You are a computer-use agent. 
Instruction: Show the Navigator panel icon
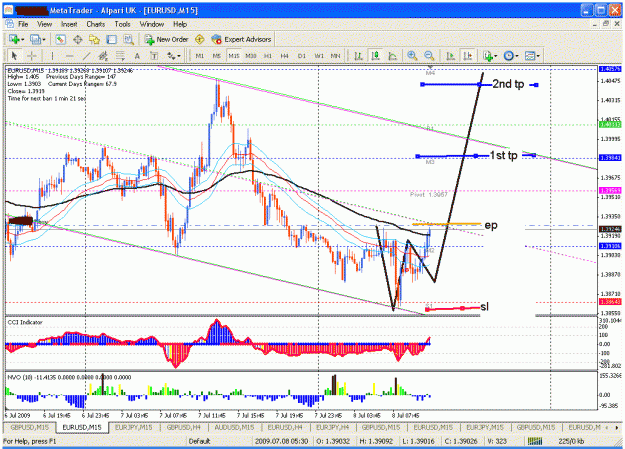pos(94,39)
